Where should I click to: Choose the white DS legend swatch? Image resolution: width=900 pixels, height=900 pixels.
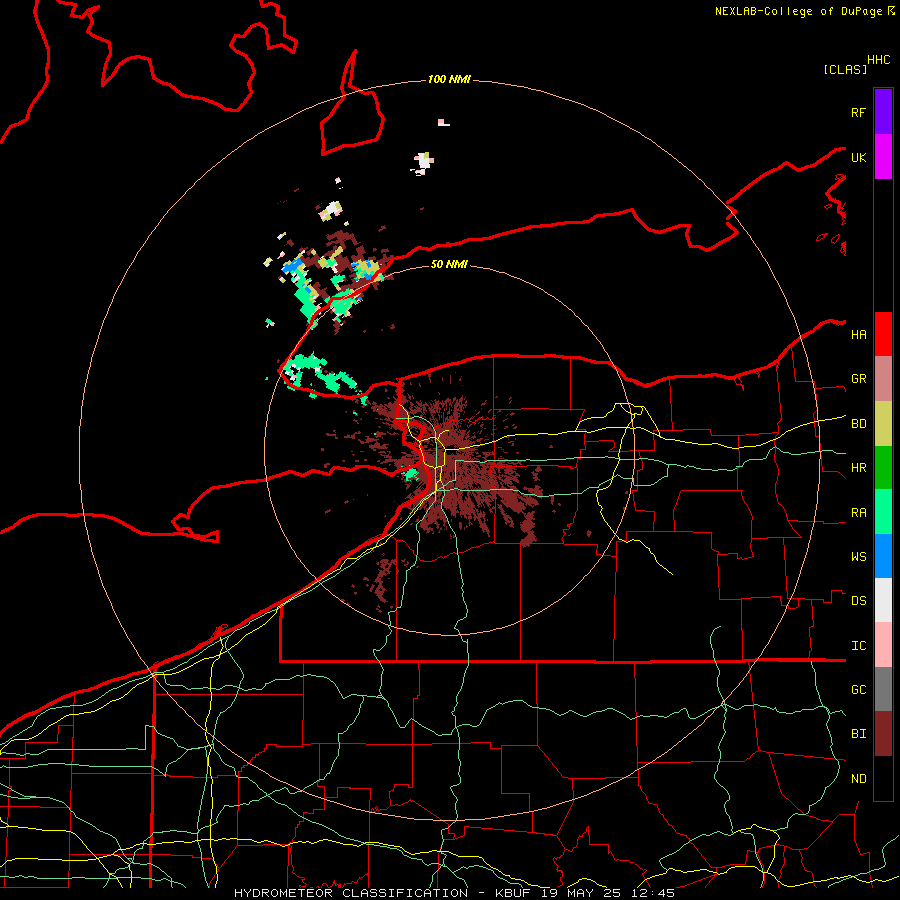pos(883,600)
